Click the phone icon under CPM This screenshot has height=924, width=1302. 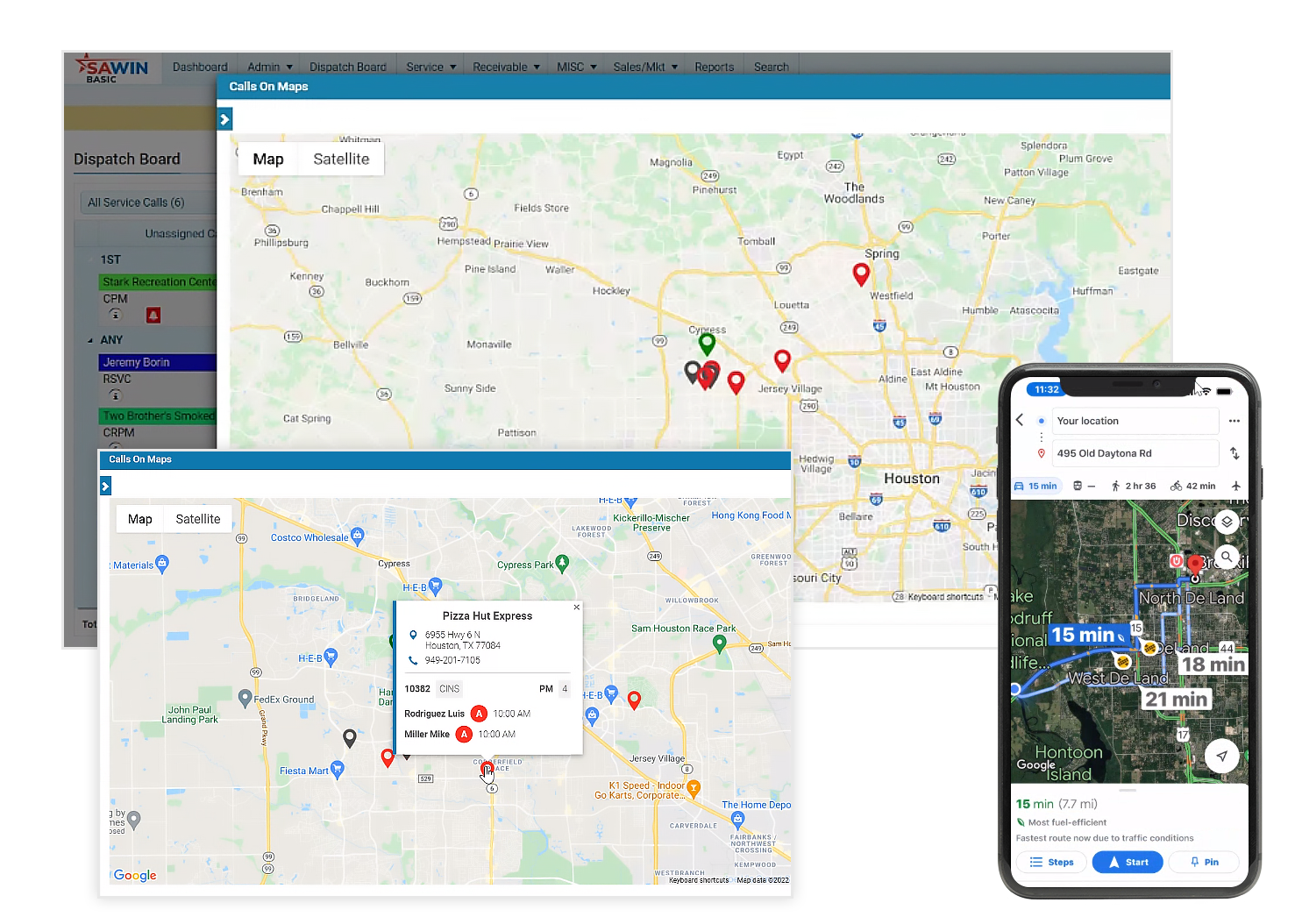pos(115,315)
